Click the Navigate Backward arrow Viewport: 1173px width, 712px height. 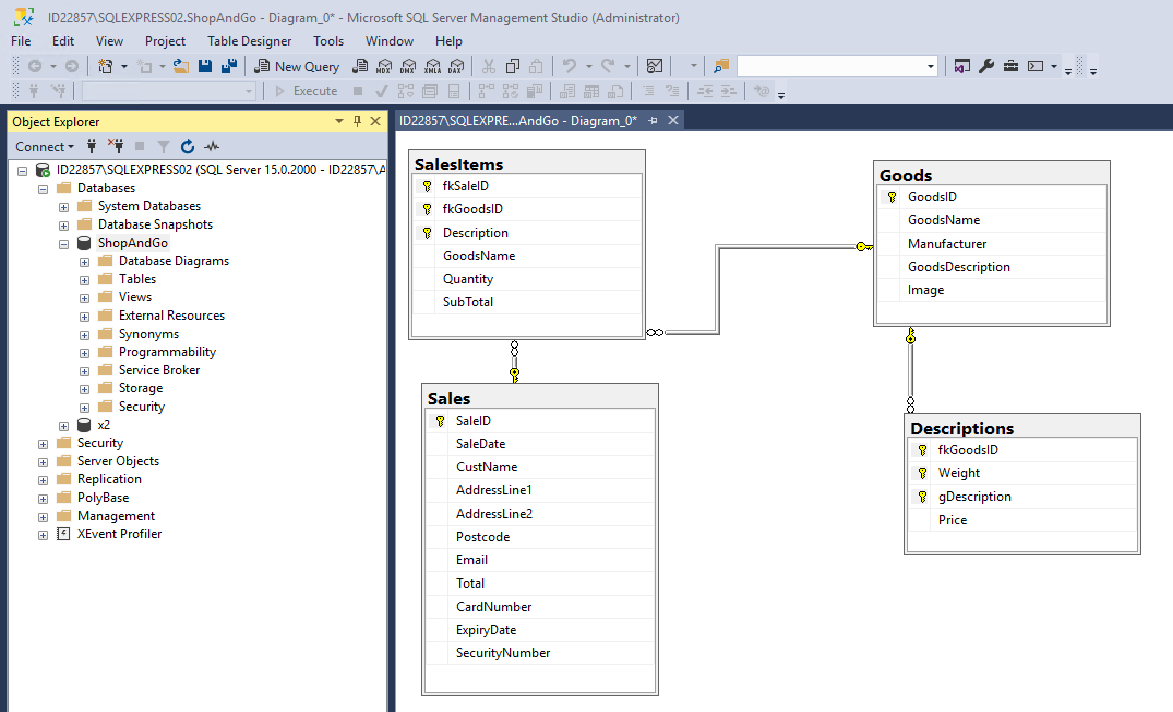coord(34,66)
